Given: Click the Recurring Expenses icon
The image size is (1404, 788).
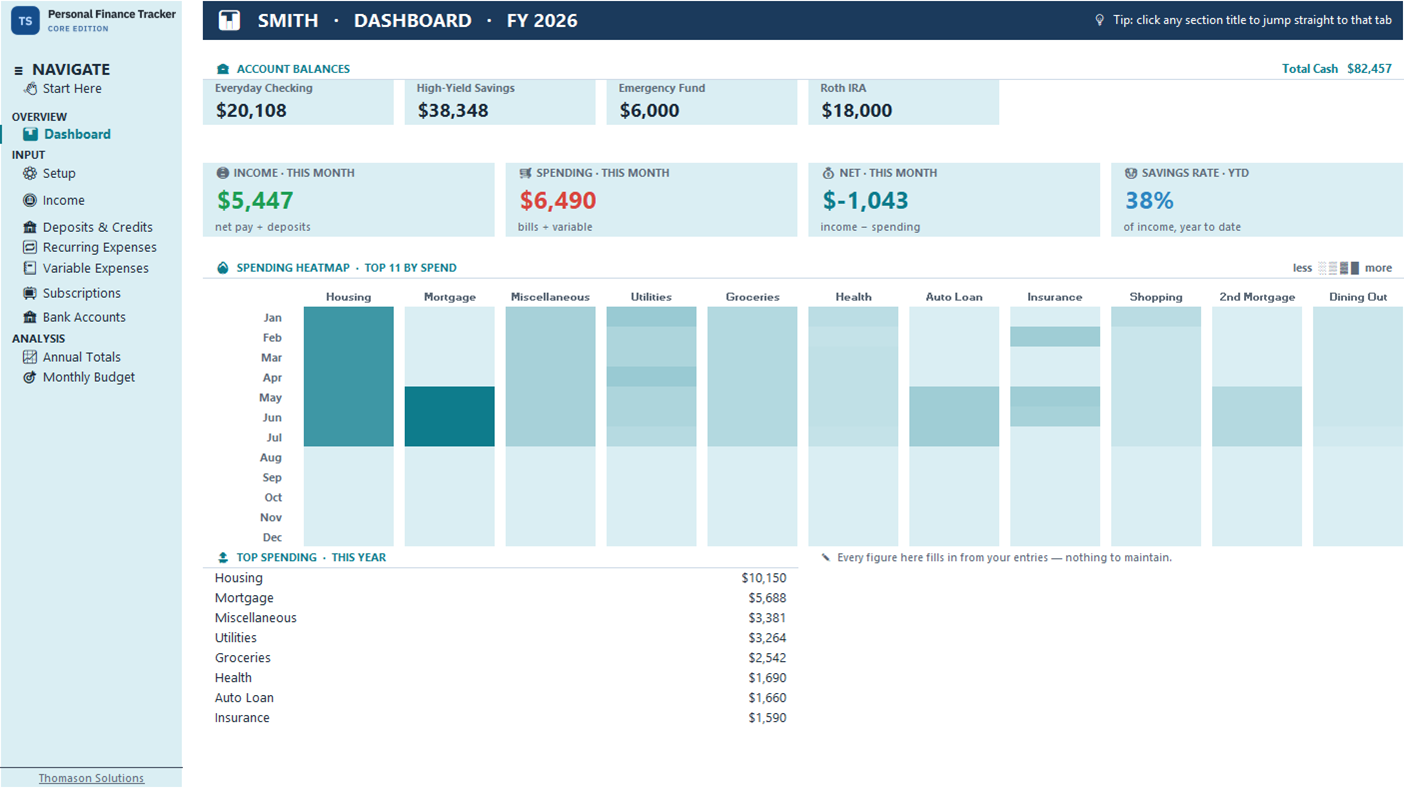Looking at the screenshot, I should [x=30, y=247].
